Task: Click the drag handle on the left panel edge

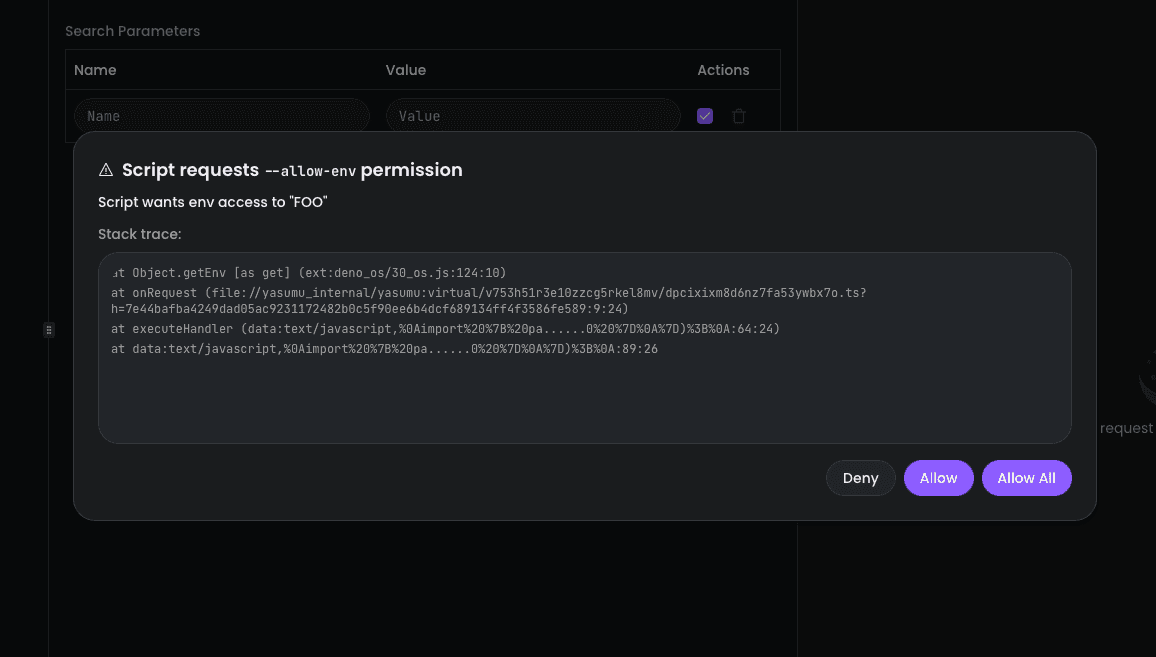Action: tap(48, 330)
